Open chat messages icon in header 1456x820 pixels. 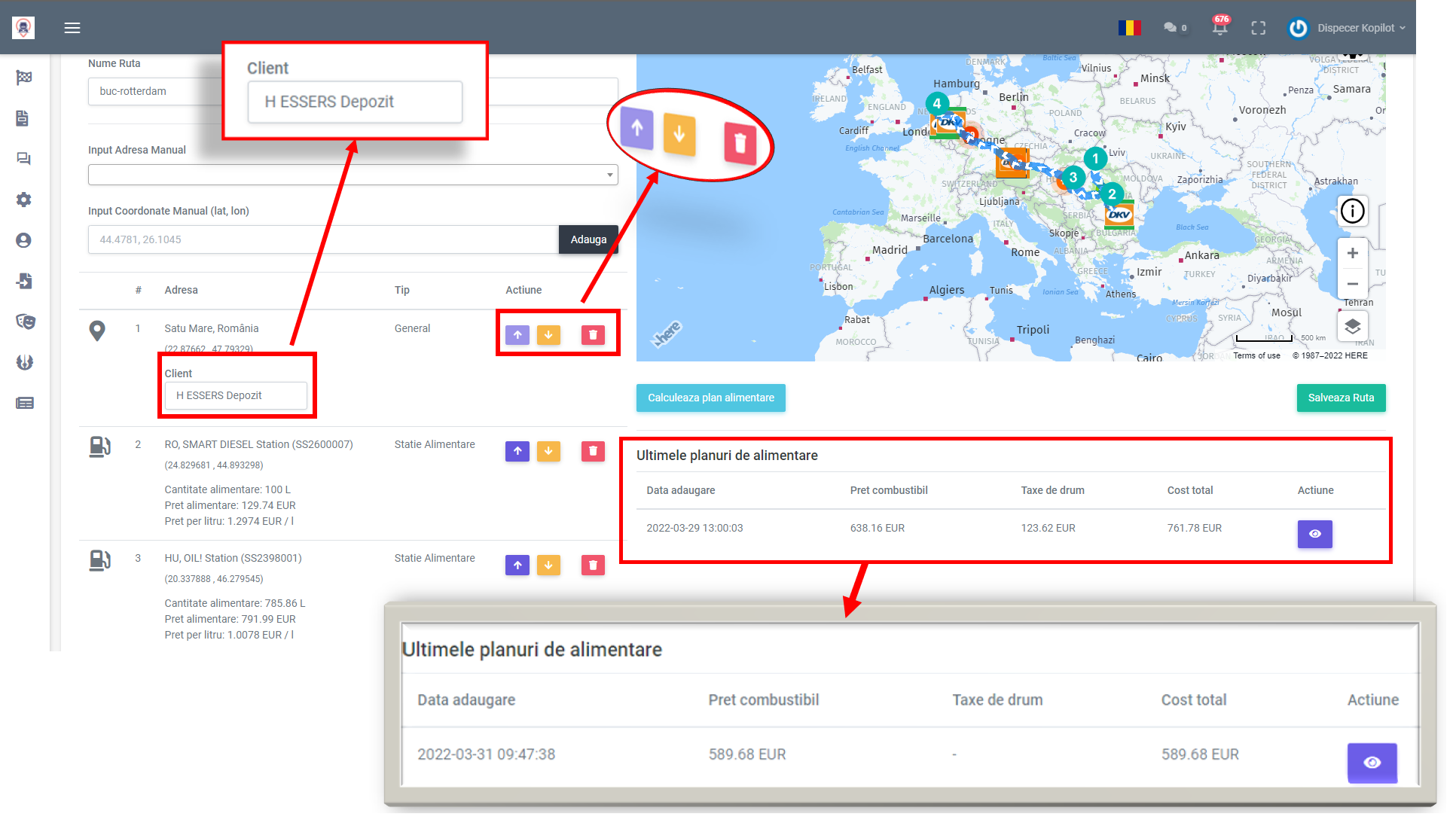(1171, 28)
